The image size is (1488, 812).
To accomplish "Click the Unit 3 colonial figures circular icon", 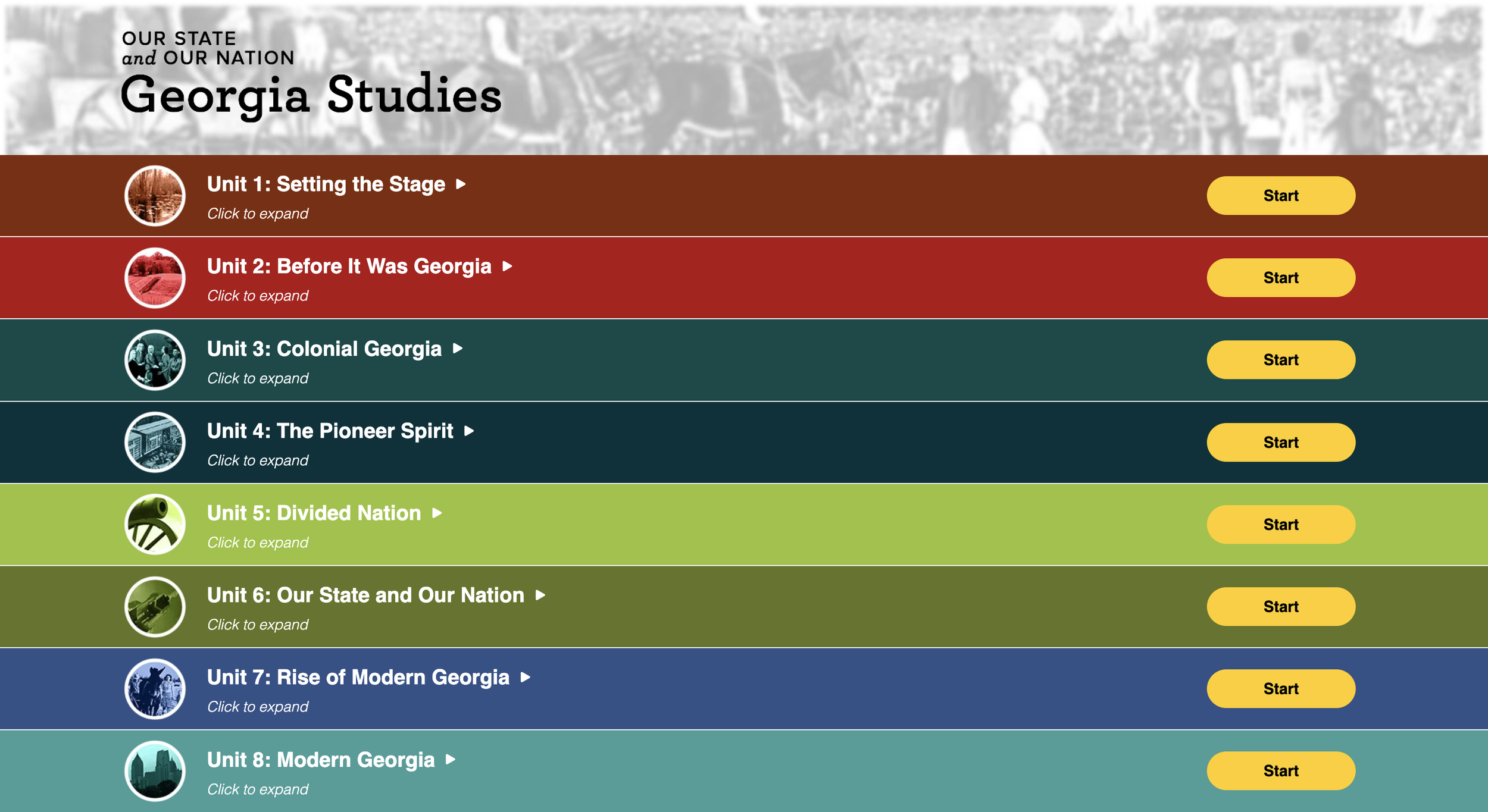I will 155,360.
